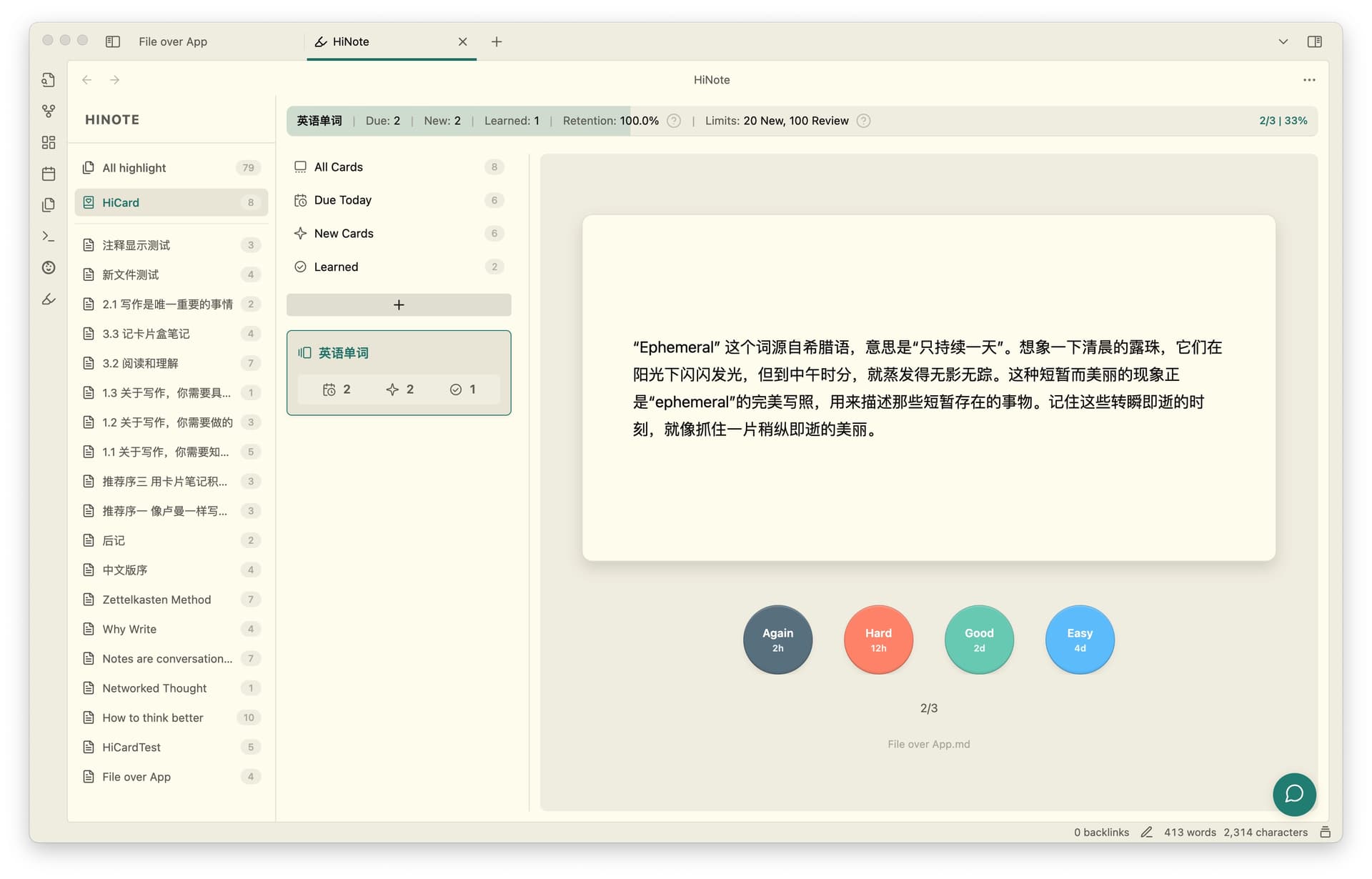Click the 2/3 | 33% progress indicator
Image resolution: width=1372 pixels, height=879 pixels.
[x=1283, y=121]
